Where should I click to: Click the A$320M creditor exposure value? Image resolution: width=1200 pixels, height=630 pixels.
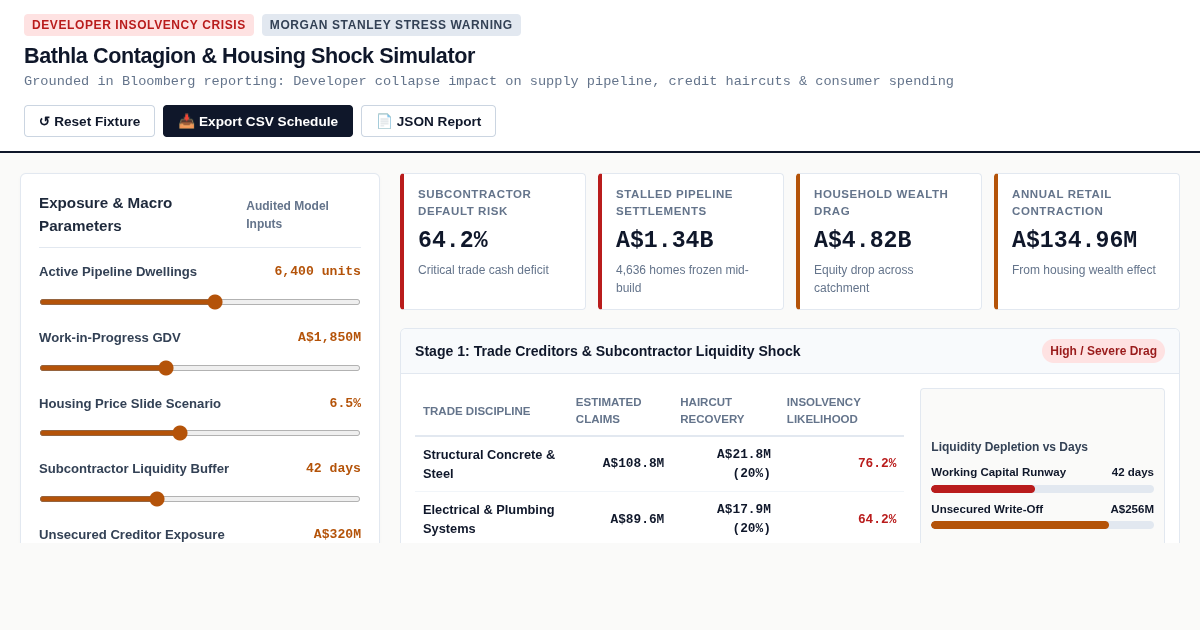337,535
